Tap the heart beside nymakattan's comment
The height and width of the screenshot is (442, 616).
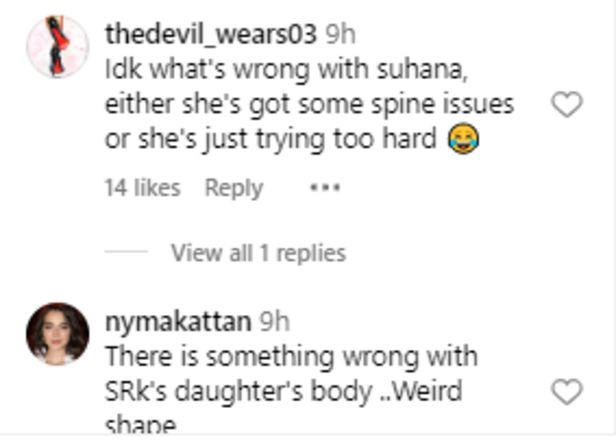(x=566, y=392)
